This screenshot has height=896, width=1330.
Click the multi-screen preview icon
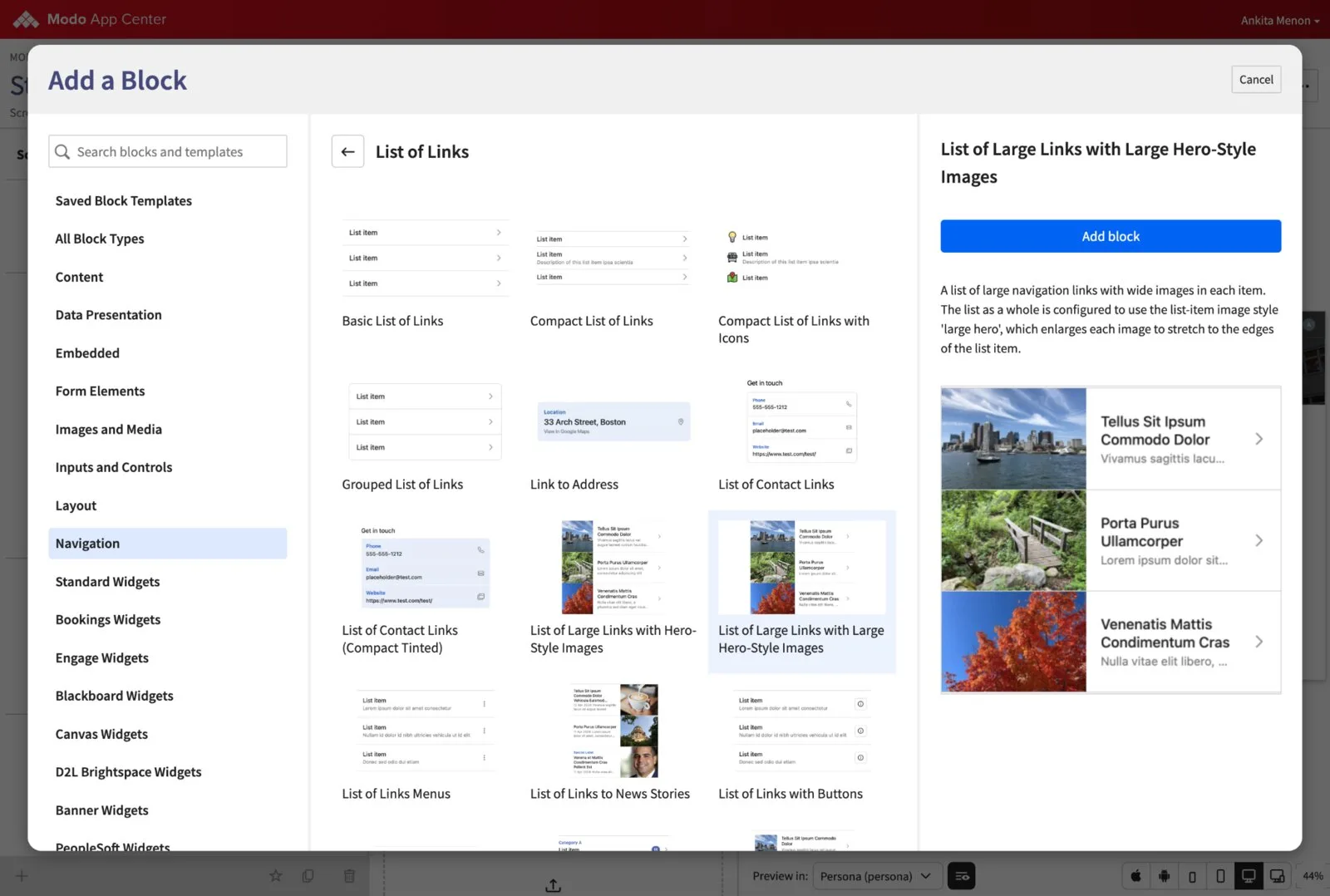click(x=1277, y=876)
